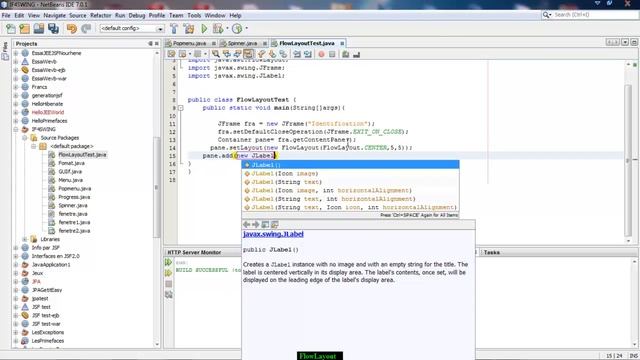Viewport: 640px width, 360px height.
Task: Select JLabel(Icon image) completion item
Action: coord(350,173)
